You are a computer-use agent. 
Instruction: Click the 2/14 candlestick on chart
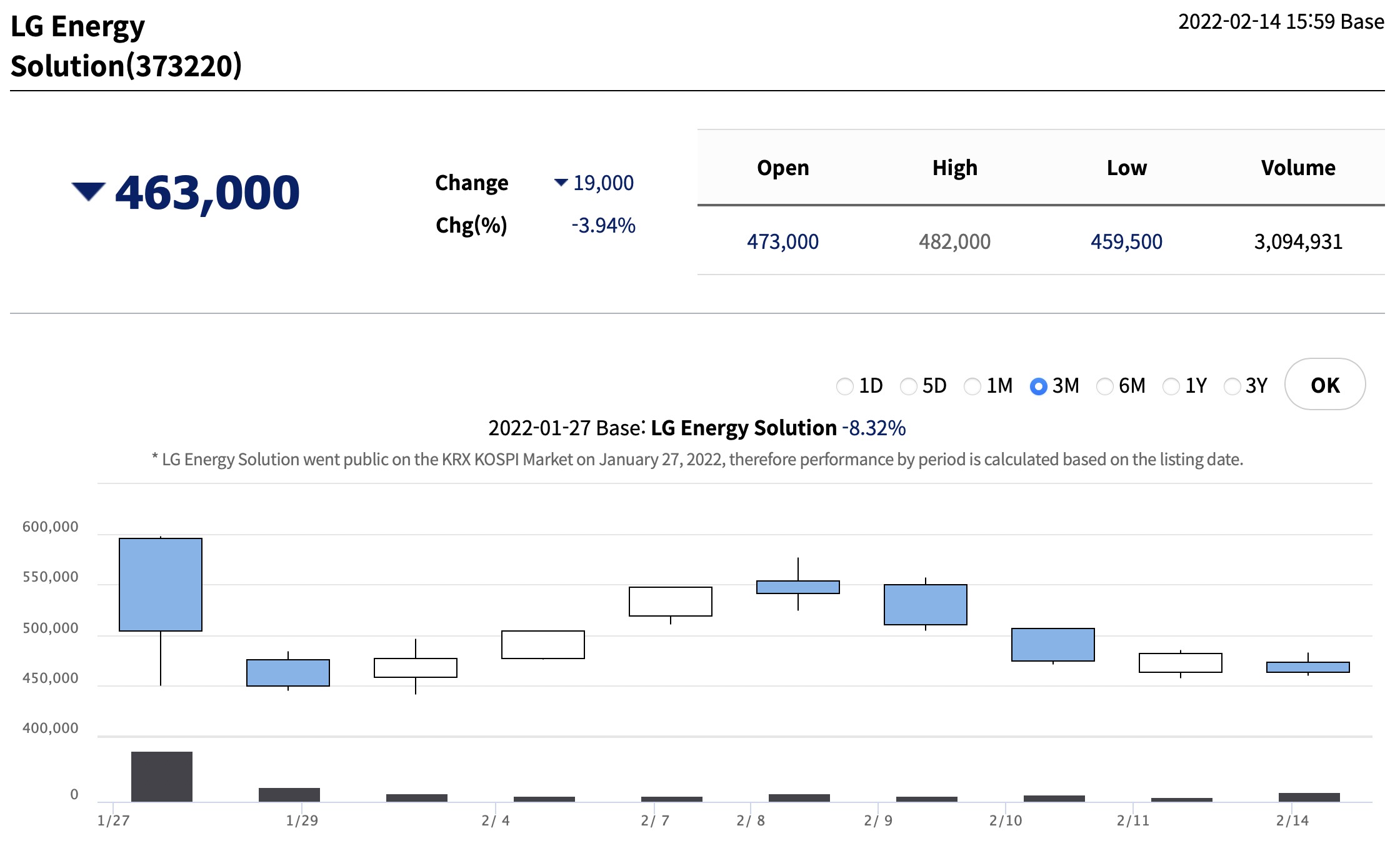tap(1307, 667)
